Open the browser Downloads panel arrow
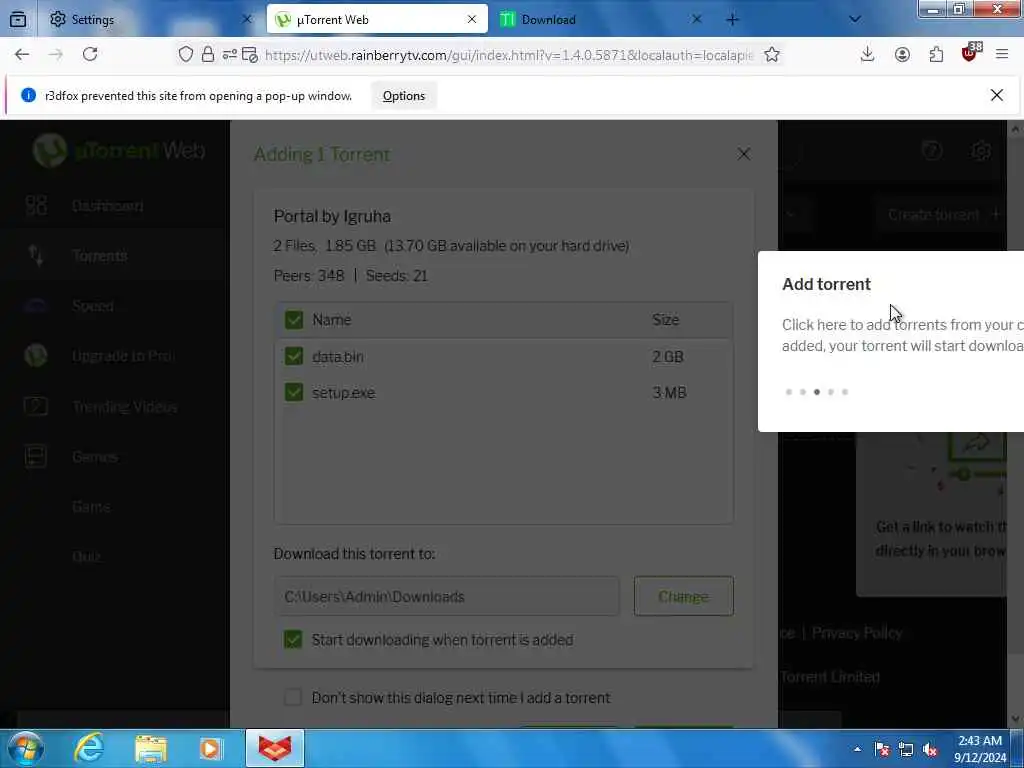Viewport: 1024px width, 768px height. coord(867,55)
